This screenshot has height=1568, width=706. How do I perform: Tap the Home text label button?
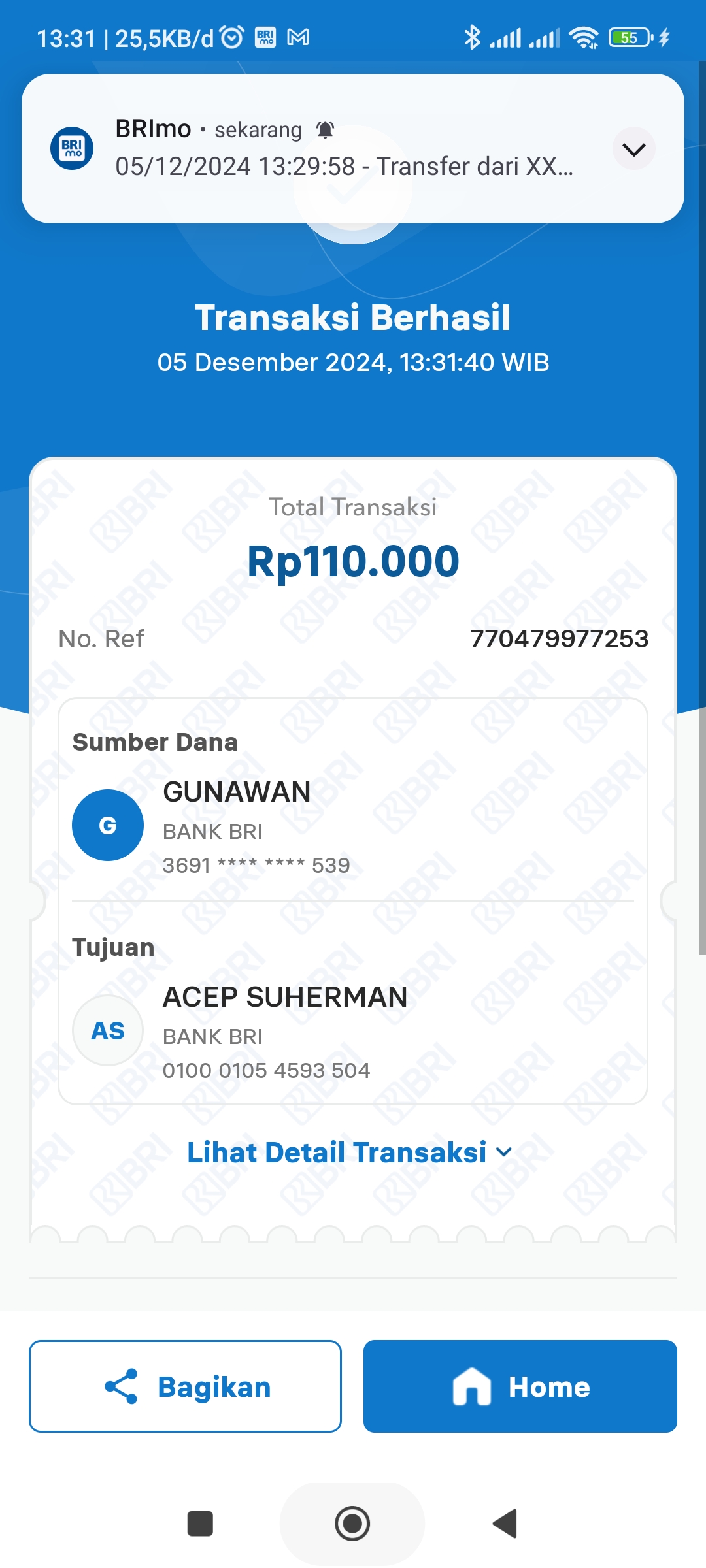tap(549, 1386)
